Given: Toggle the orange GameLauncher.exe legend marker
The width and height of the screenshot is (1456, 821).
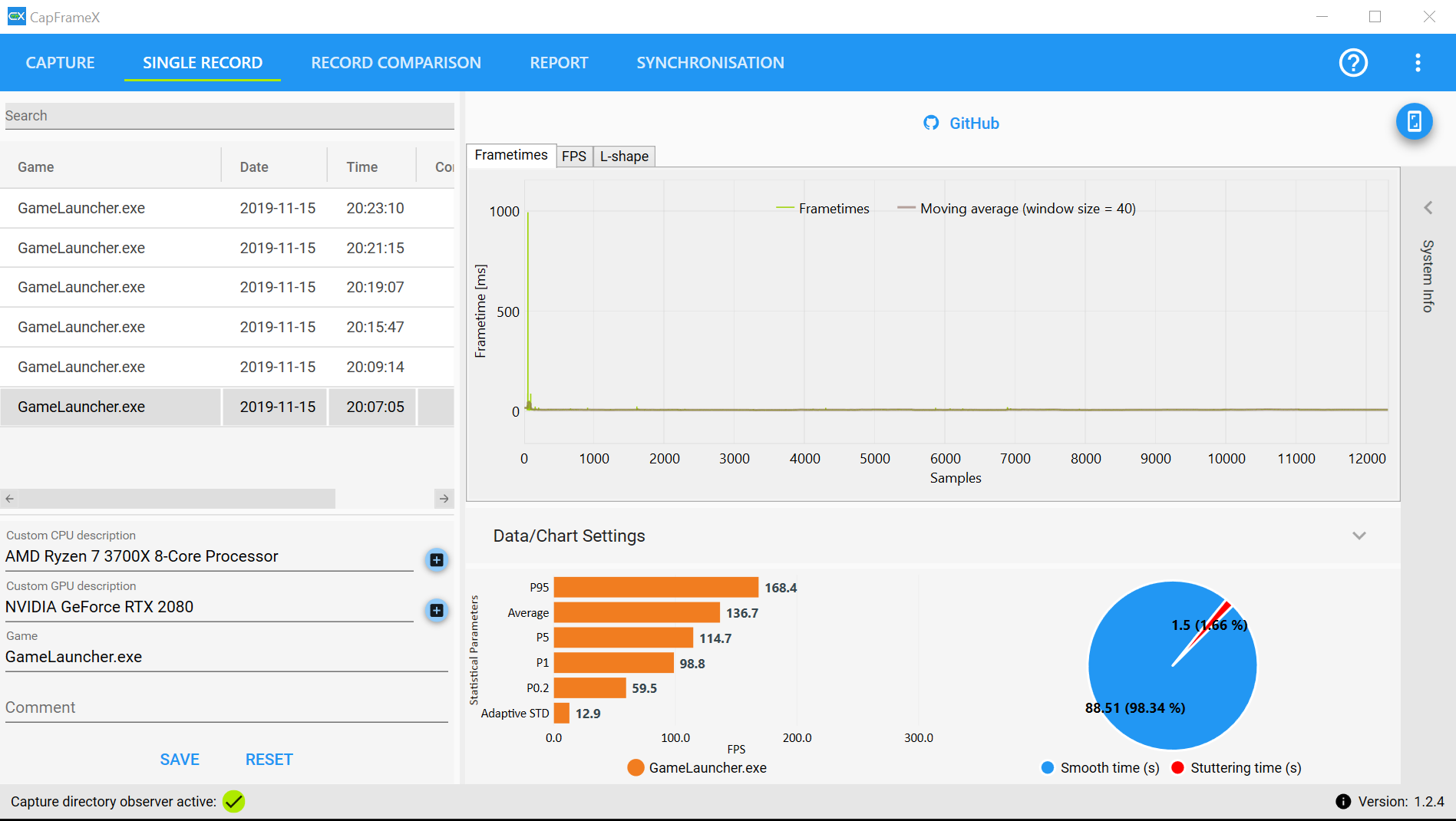Looking at the screenshot, I should pyautogui.click(x=636, y=768).
